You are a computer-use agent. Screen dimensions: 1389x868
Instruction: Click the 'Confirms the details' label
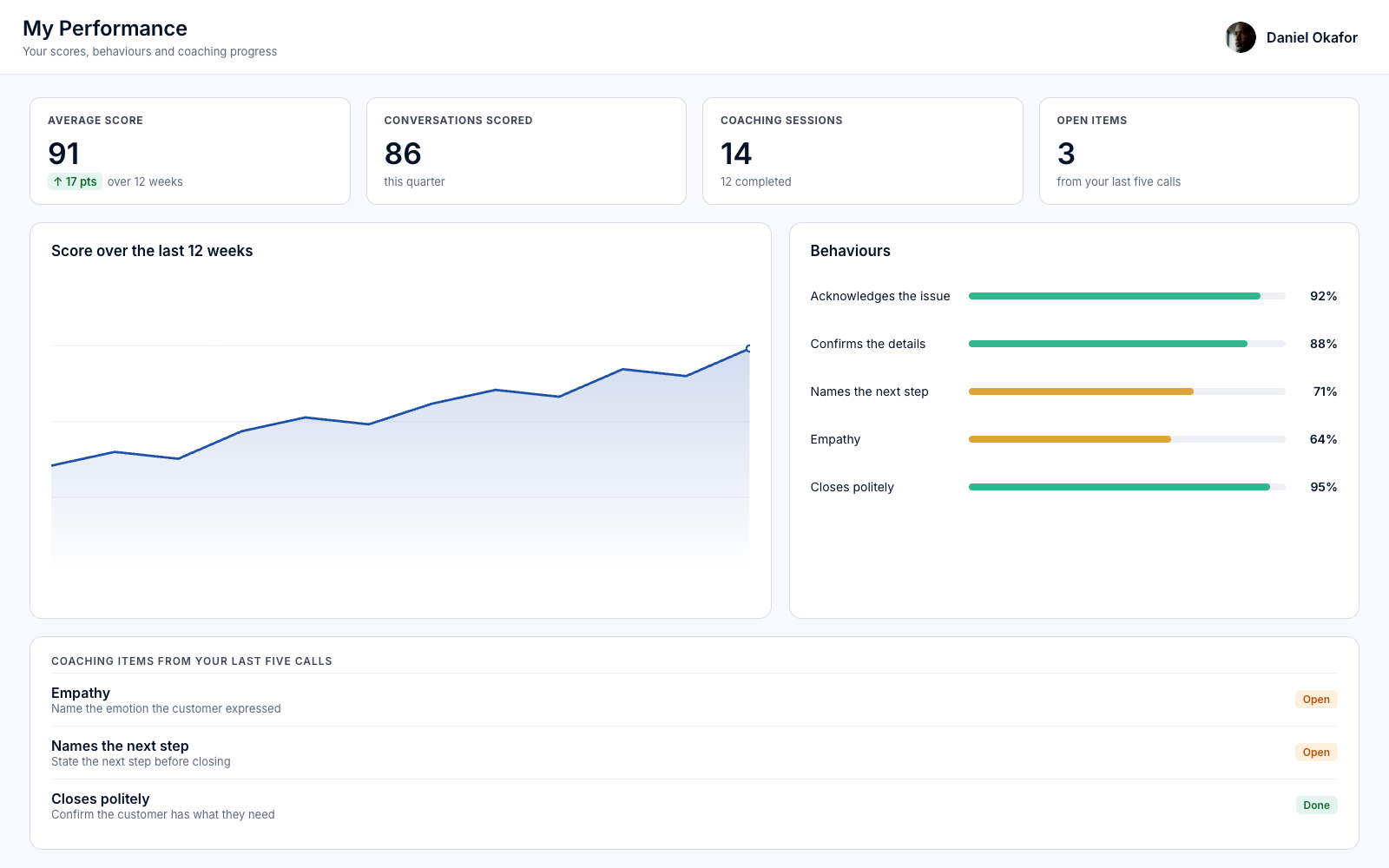click(868, 344)
